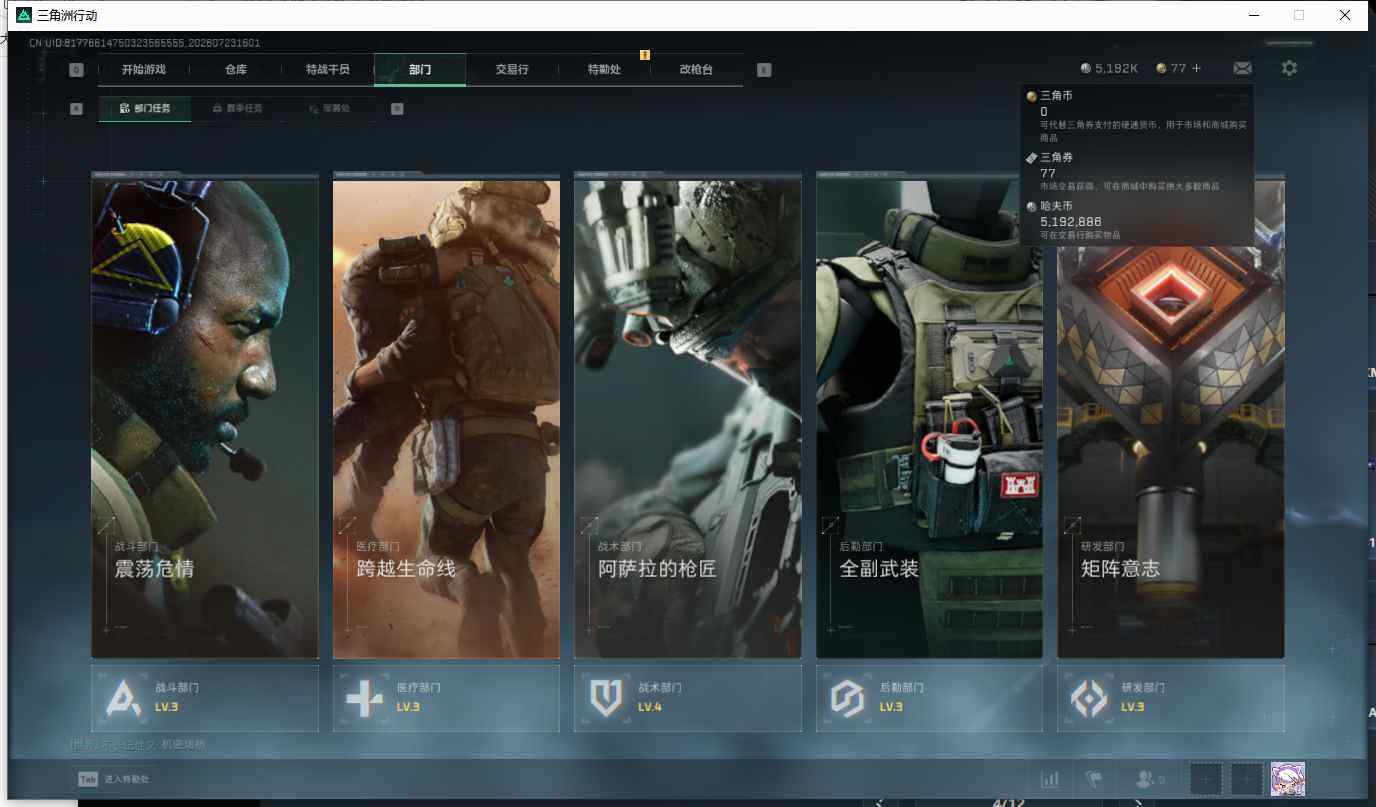Open the 阿萨拉的枪匠 mission card
Screen dimensions: 1376x807
coord(688,415)
